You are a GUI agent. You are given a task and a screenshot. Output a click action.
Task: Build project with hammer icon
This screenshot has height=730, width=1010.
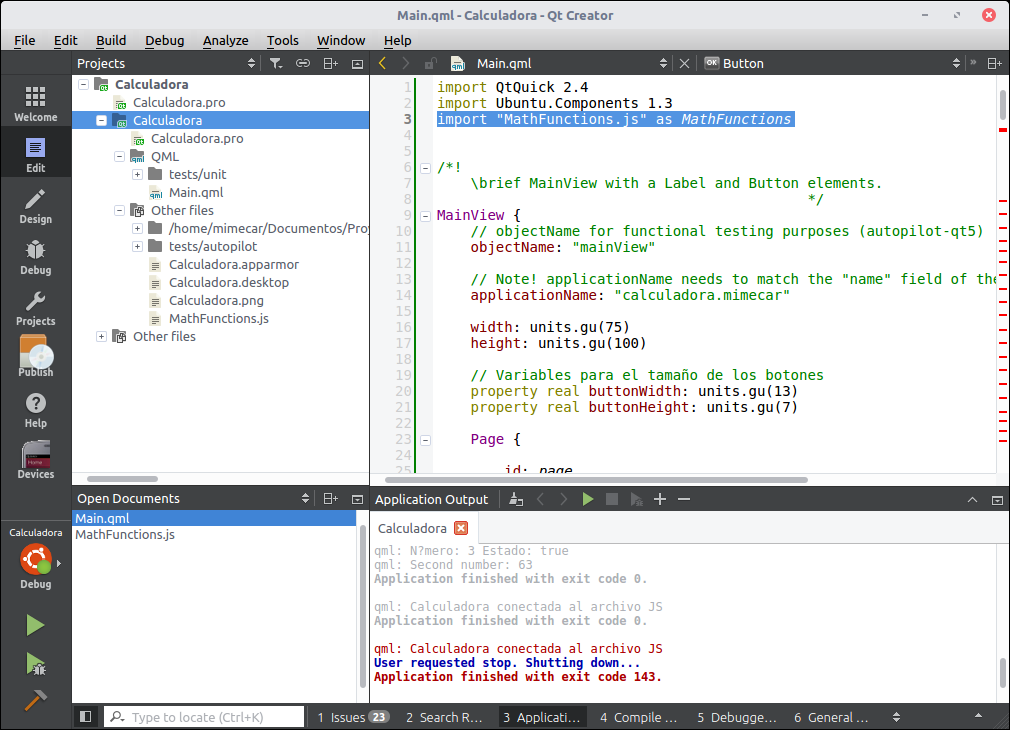coord(35,700)
